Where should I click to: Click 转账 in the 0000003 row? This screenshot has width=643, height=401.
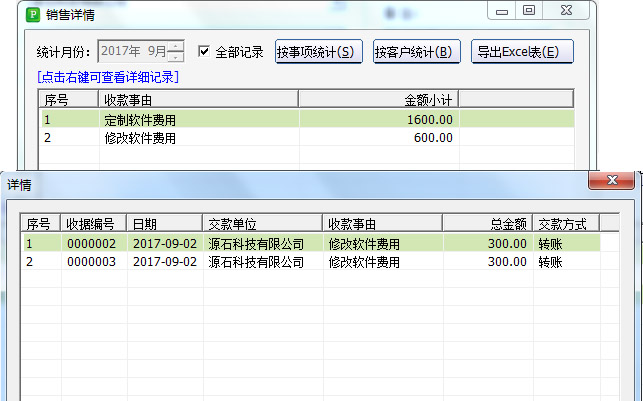coord(550,262)
